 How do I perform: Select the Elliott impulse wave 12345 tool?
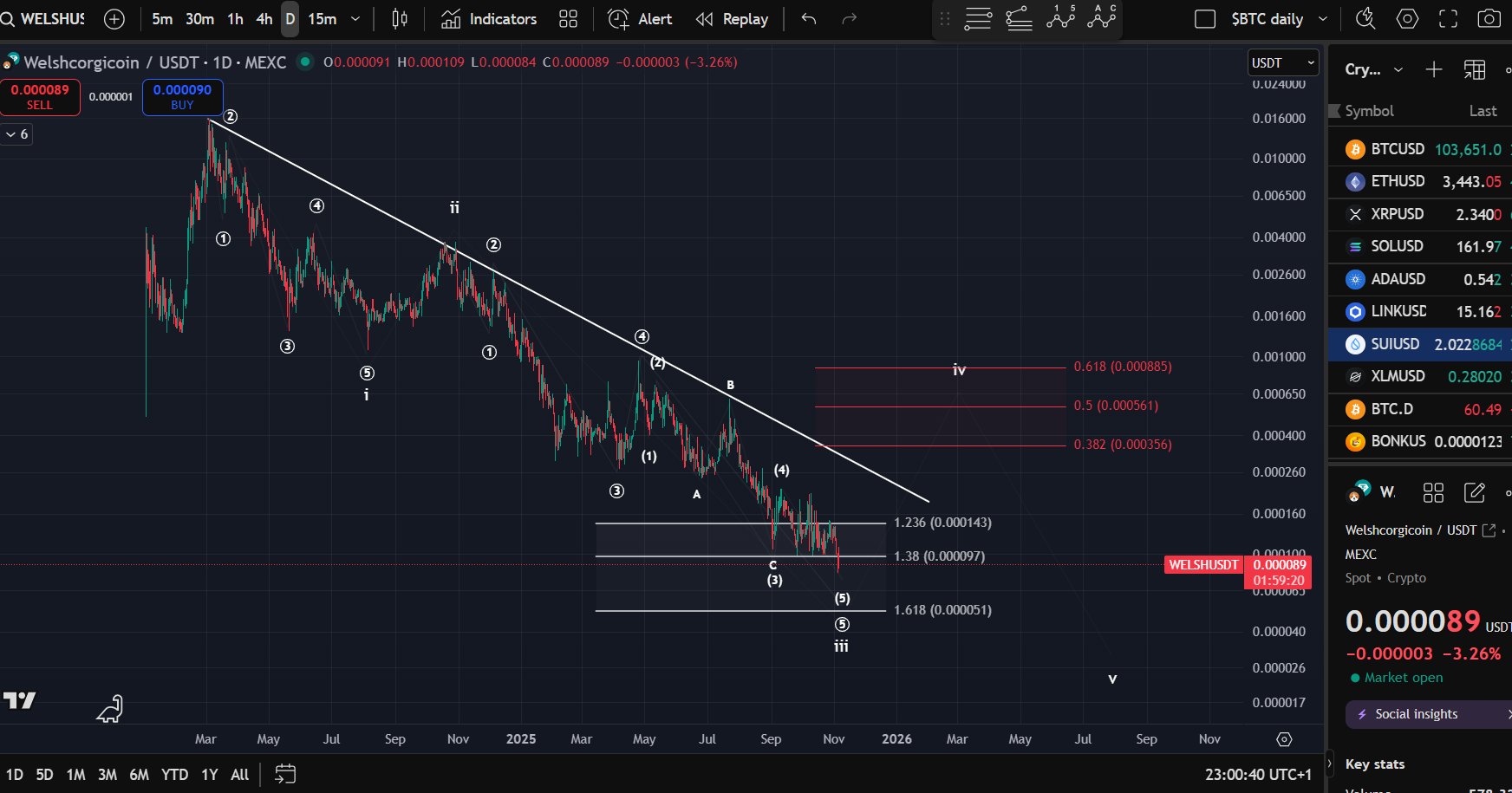coord(1060,18)
